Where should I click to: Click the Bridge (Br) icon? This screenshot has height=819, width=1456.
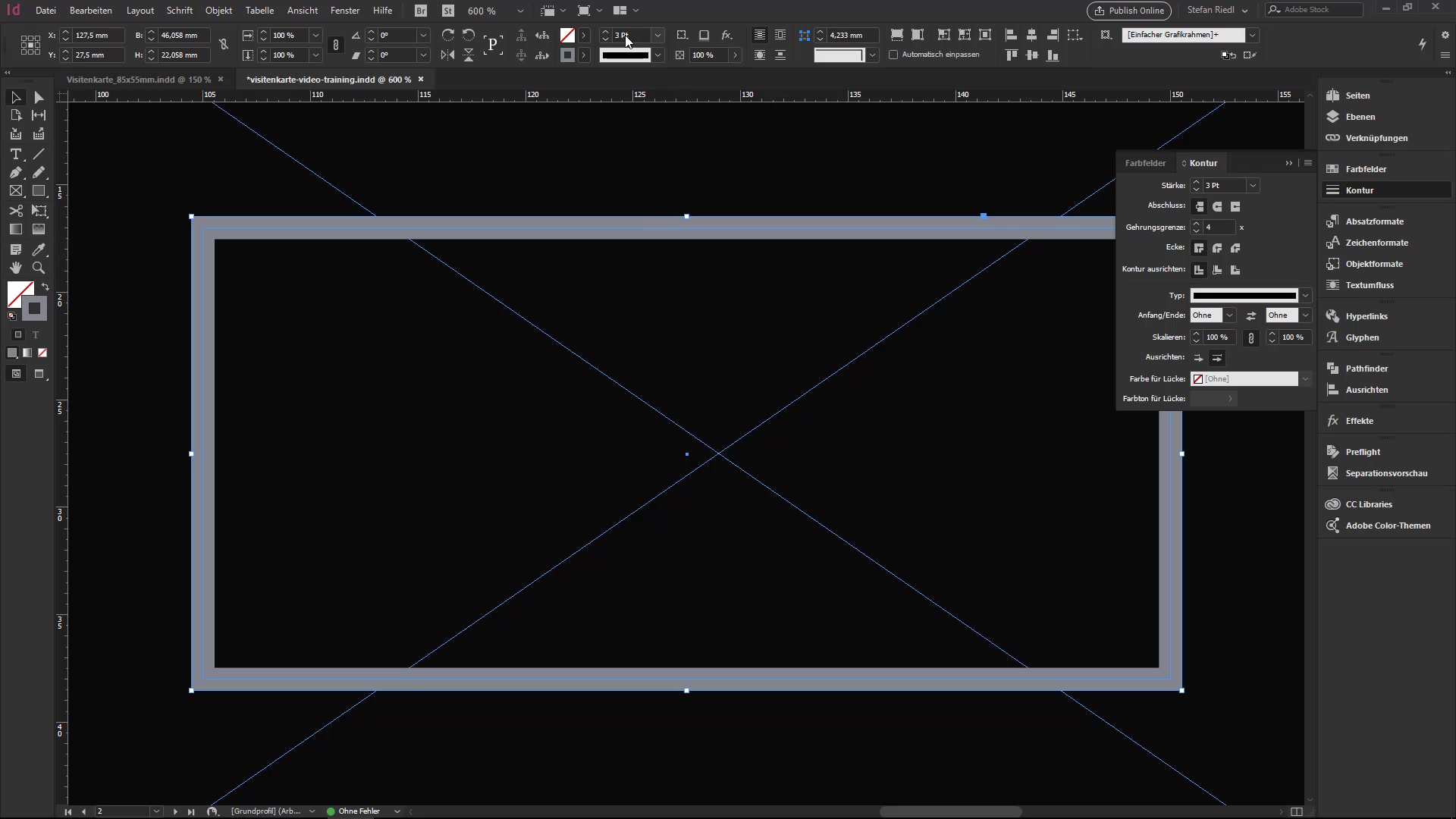(x=421, y=11)
